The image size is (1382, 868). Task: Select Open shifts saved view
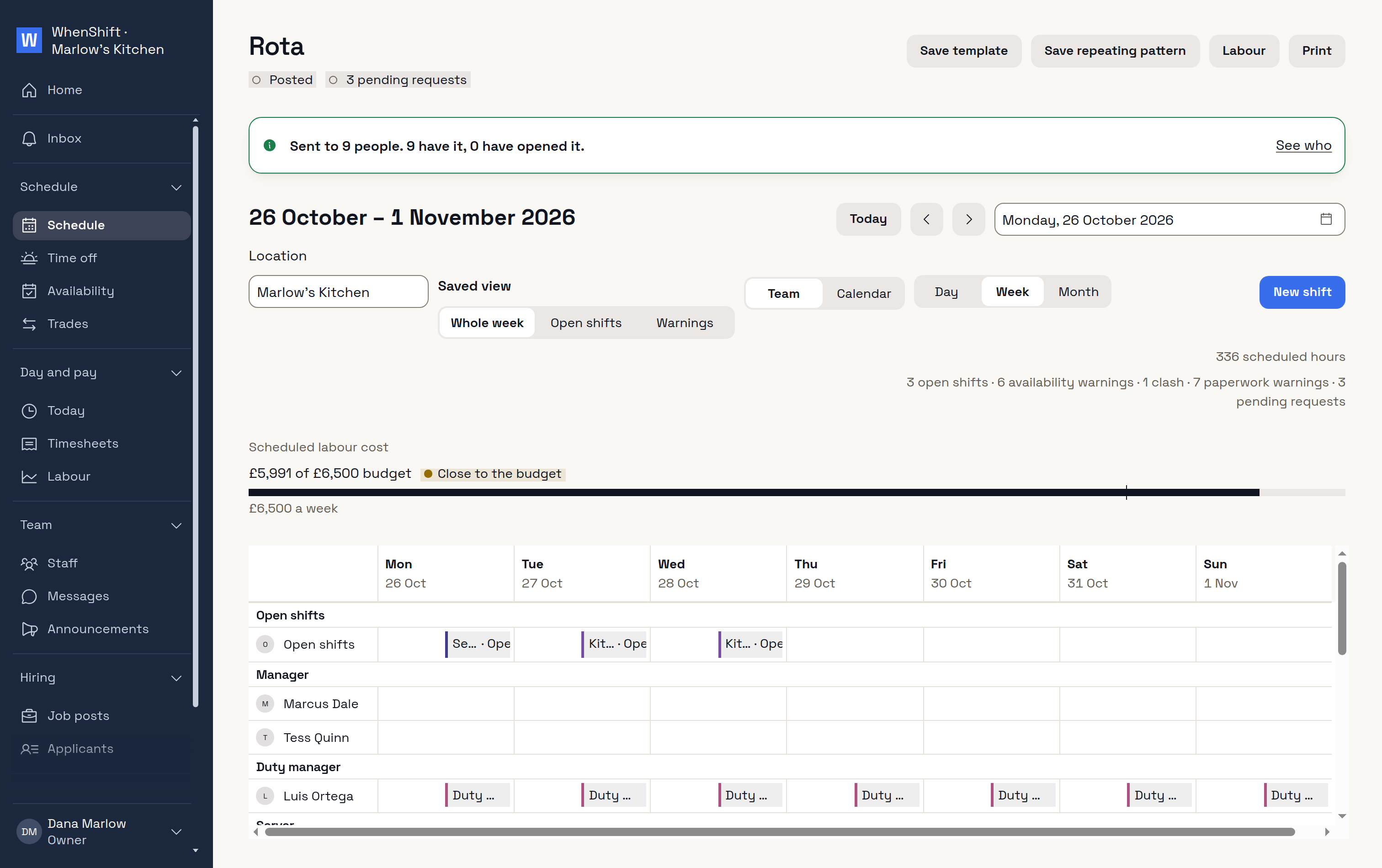(x=585, y=323)
